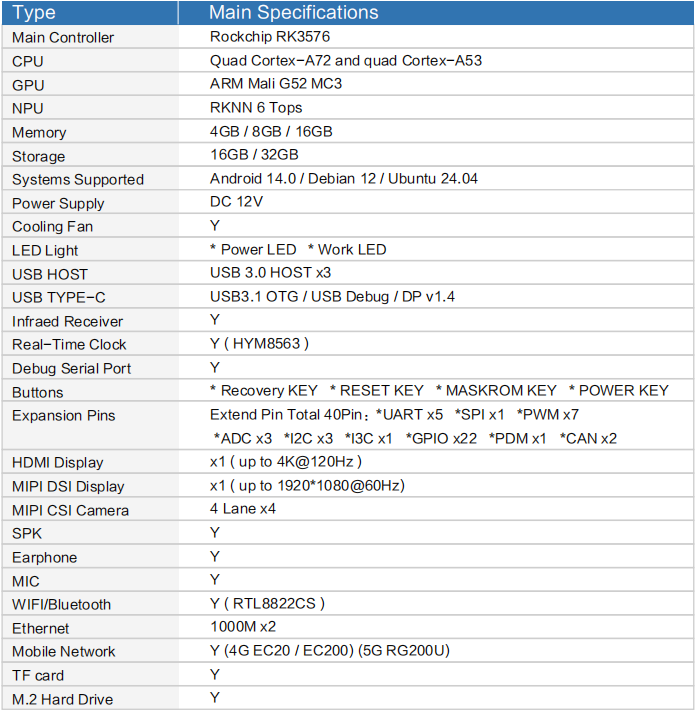Select the "ARM Mali G52 MC3" GPU text
The image size is (696, 714).
click(x=276, y=84)
